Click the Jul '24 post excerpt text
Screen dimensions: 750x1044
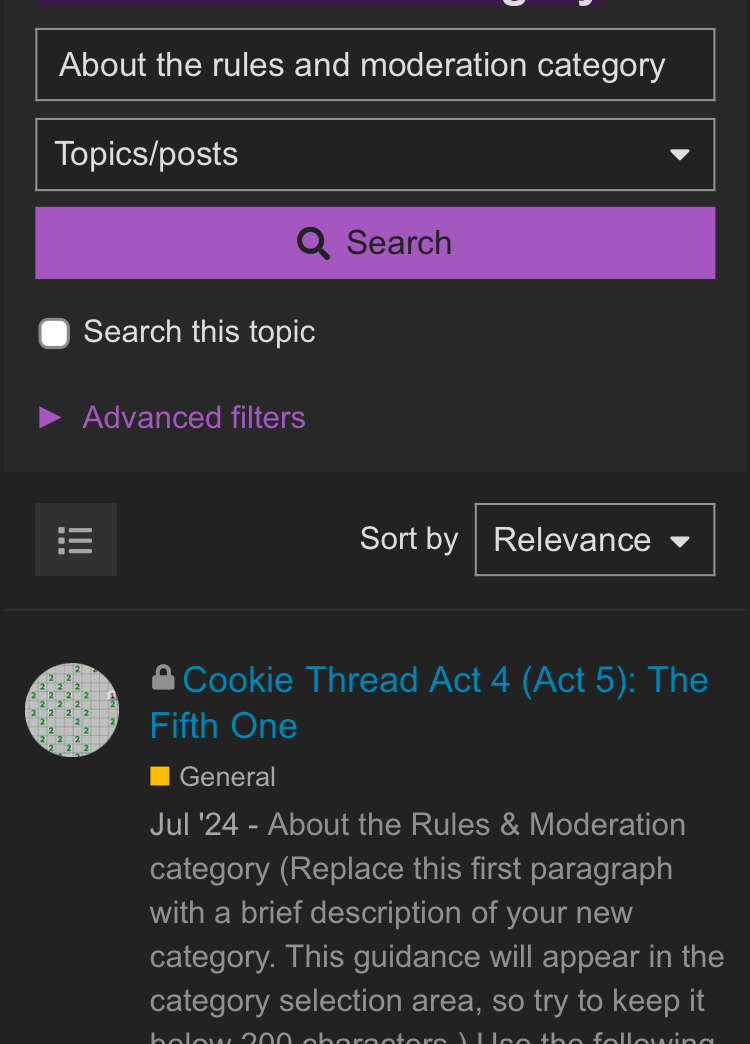pos(437,925)
